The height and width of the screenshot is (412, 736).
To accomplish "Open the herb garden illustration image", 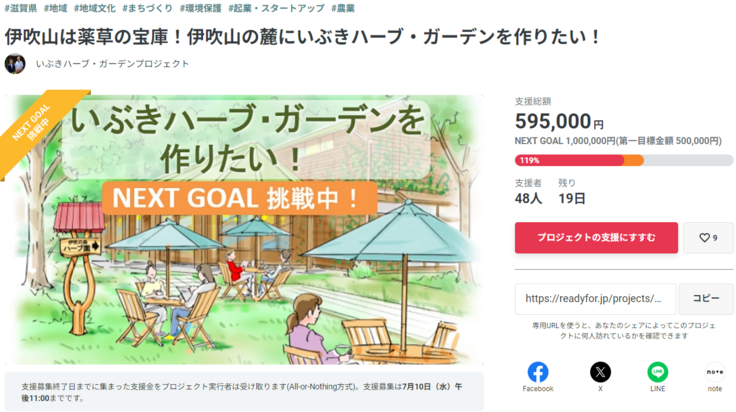I will tap(243, 230).
